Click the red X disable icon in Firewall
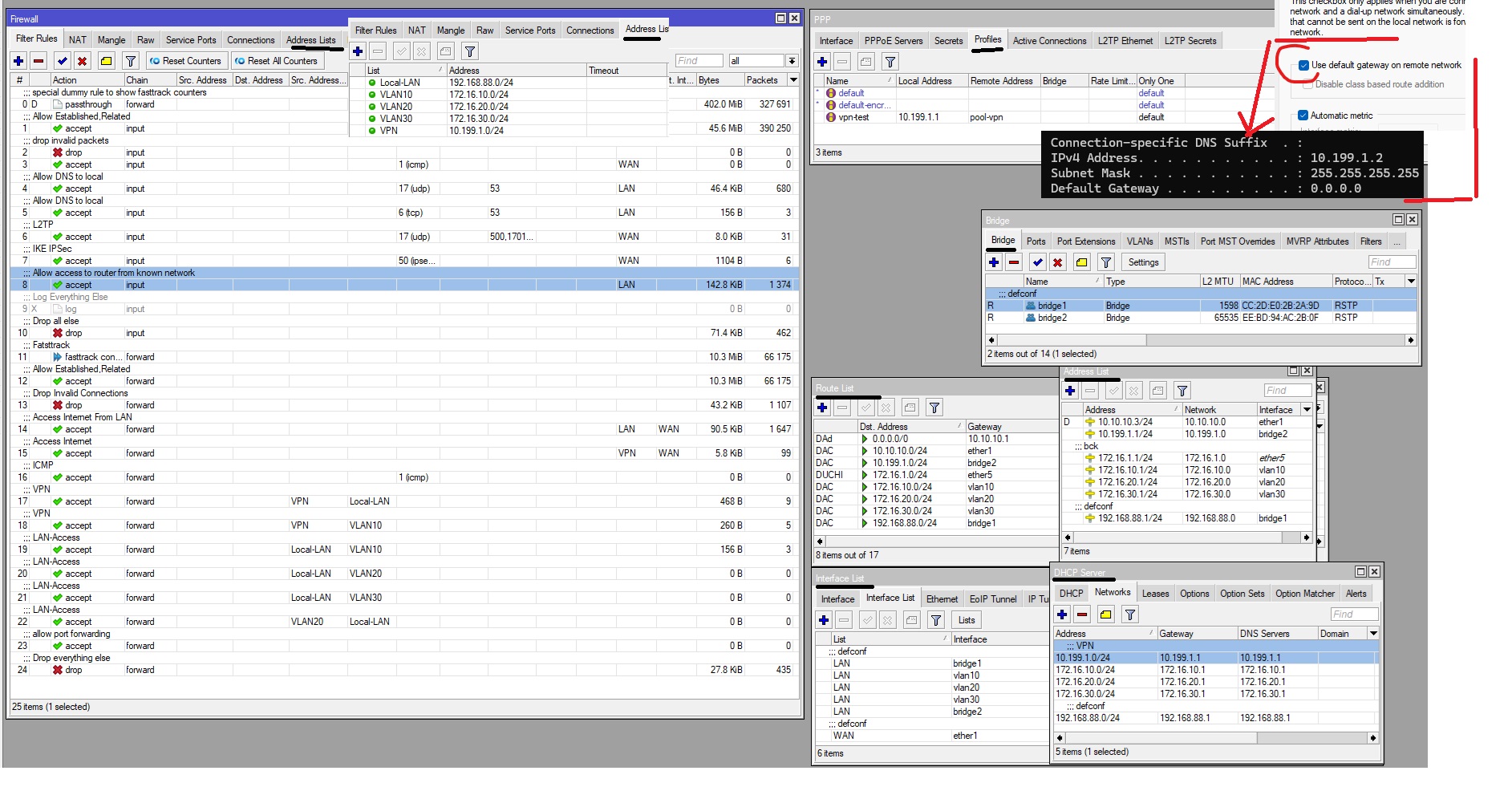Viewport: 1512px width, 795px height. [82, 61]
